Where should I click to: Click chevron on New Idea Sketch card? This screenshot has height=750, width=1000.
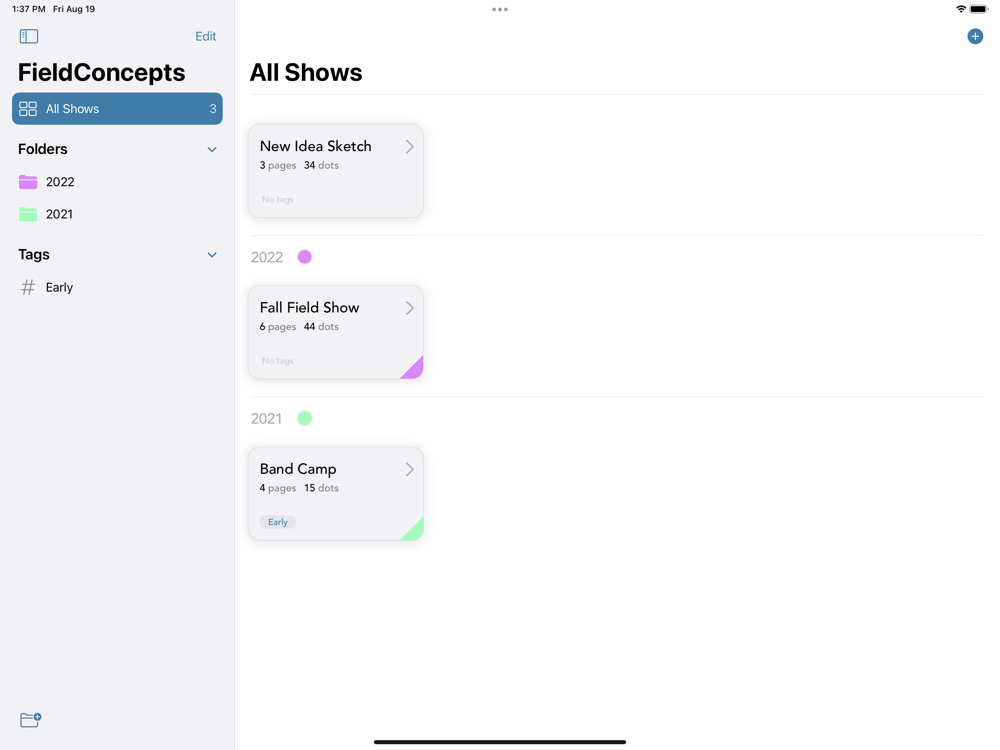point(409,147)
